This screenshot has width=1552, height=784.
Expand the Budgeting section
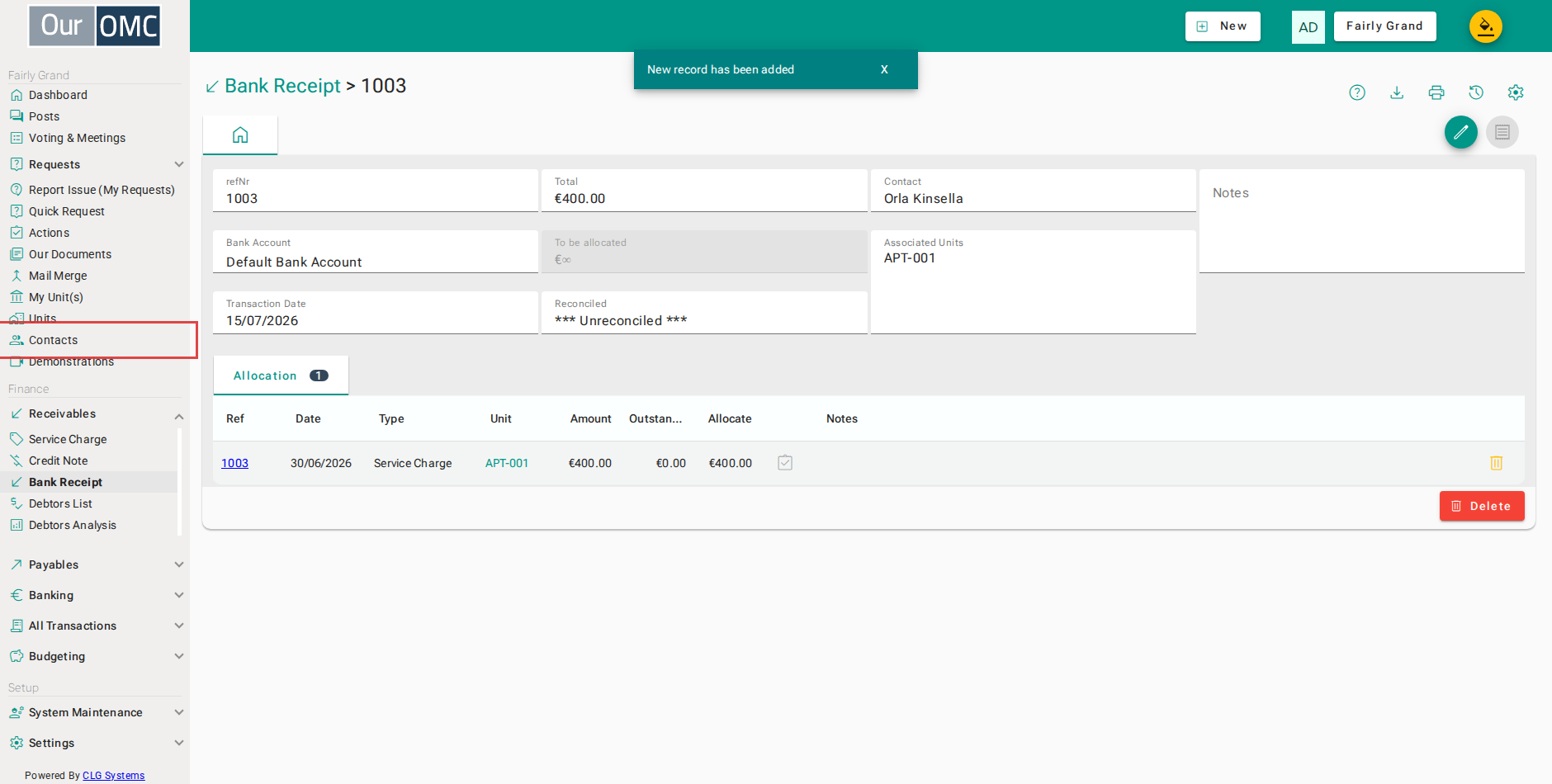point(179,656)
